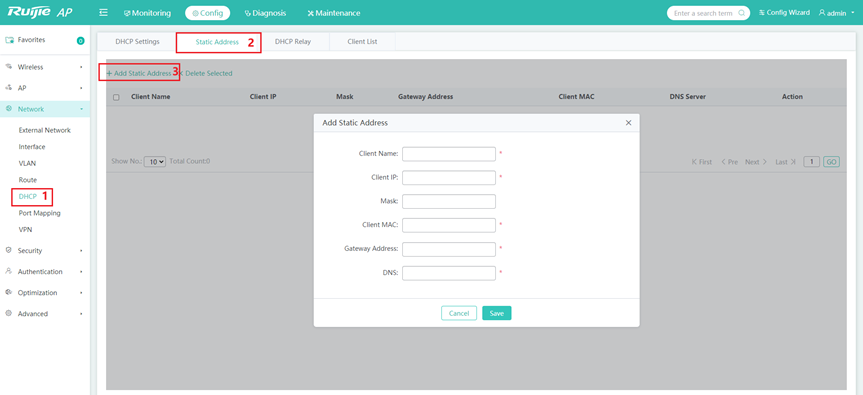Click the Client MAC column header
This screenshot has width=863, height=395.
coord(576,97)
